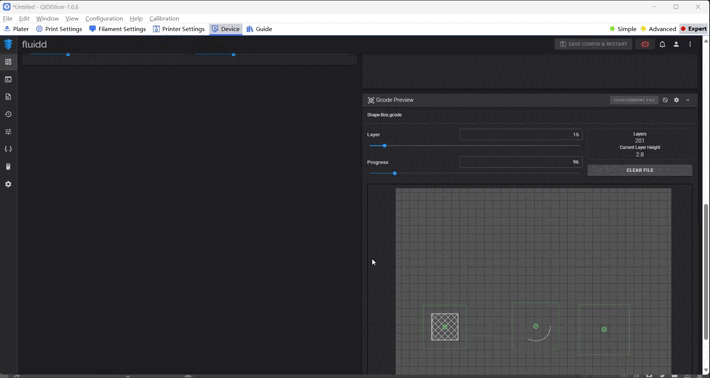This screenshot has width=710, height=378.
Task: Click the Load Current File button
Action: coord(634,100)
